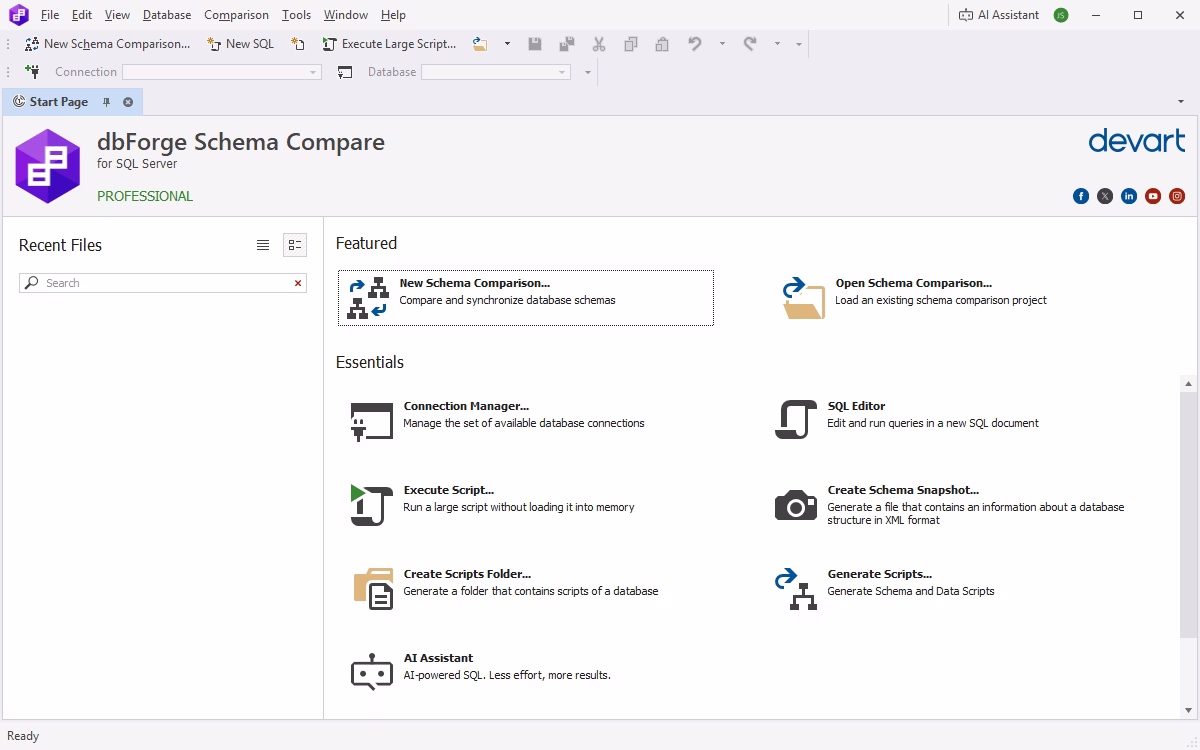Screen dimensions: 1200x750
Task: Close the Start Page tab
Action: tap(128, 102)
